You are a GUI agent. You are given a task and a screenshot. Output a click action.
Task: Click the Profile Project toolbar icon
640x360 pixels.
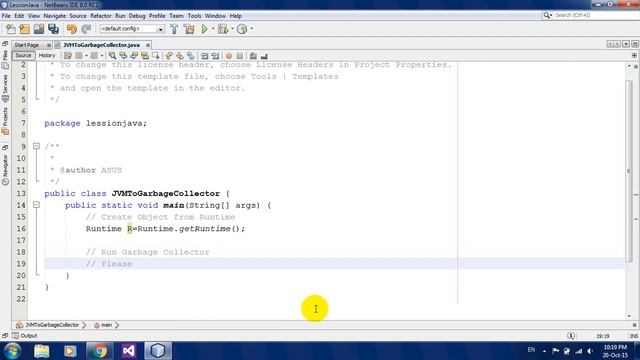(x=242, y=29)
